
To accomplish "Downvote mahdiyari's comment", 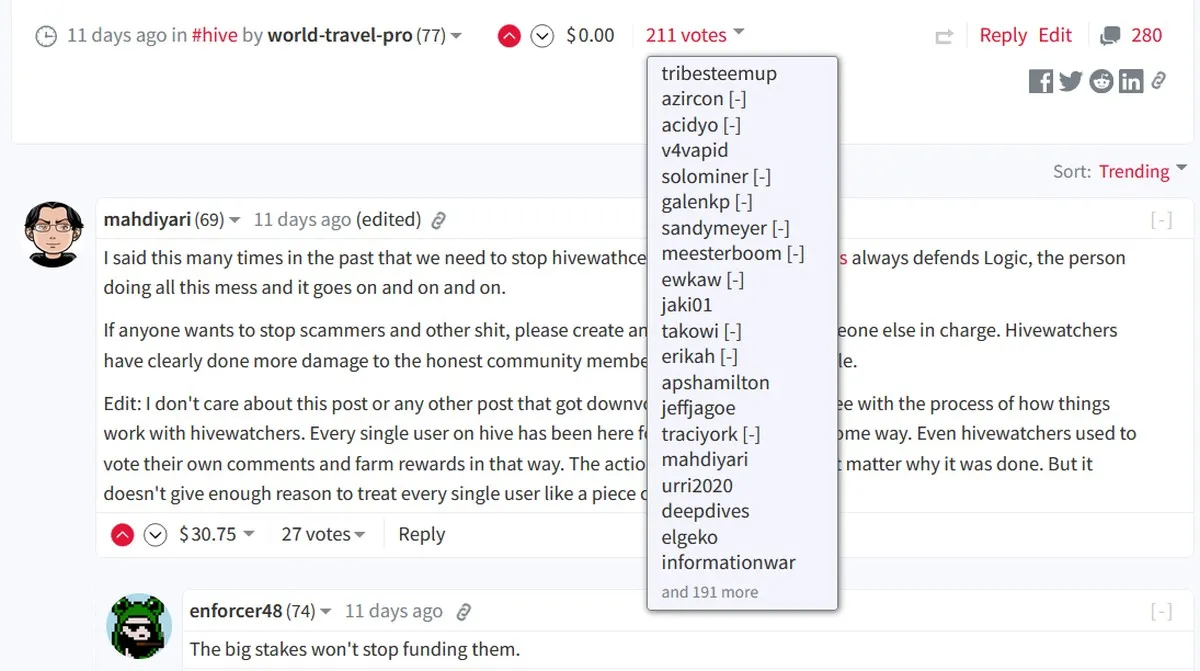I will (x=155, y=535).
